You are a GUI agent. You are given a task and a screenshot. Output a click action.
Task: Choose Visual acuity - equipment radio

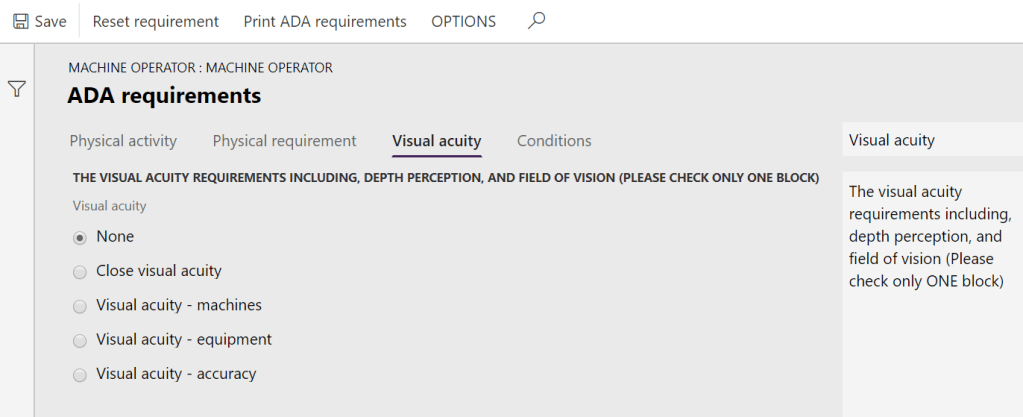[x=80, y=341]
